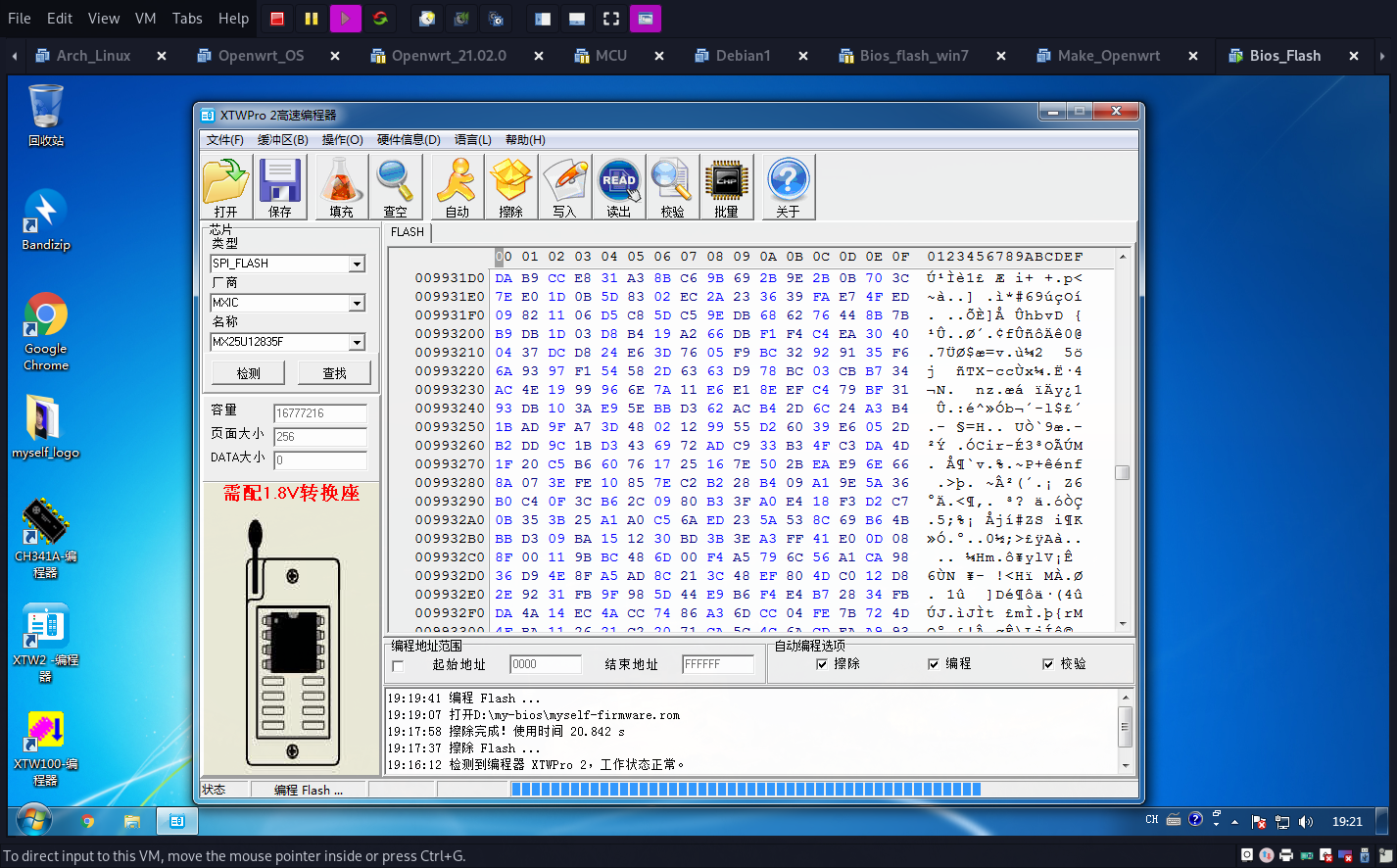Expand the MX25U12835F chip name dropdown
The height and width of the screenshot is (868, 1397).
pyautogui.click(x=357, y=342)
